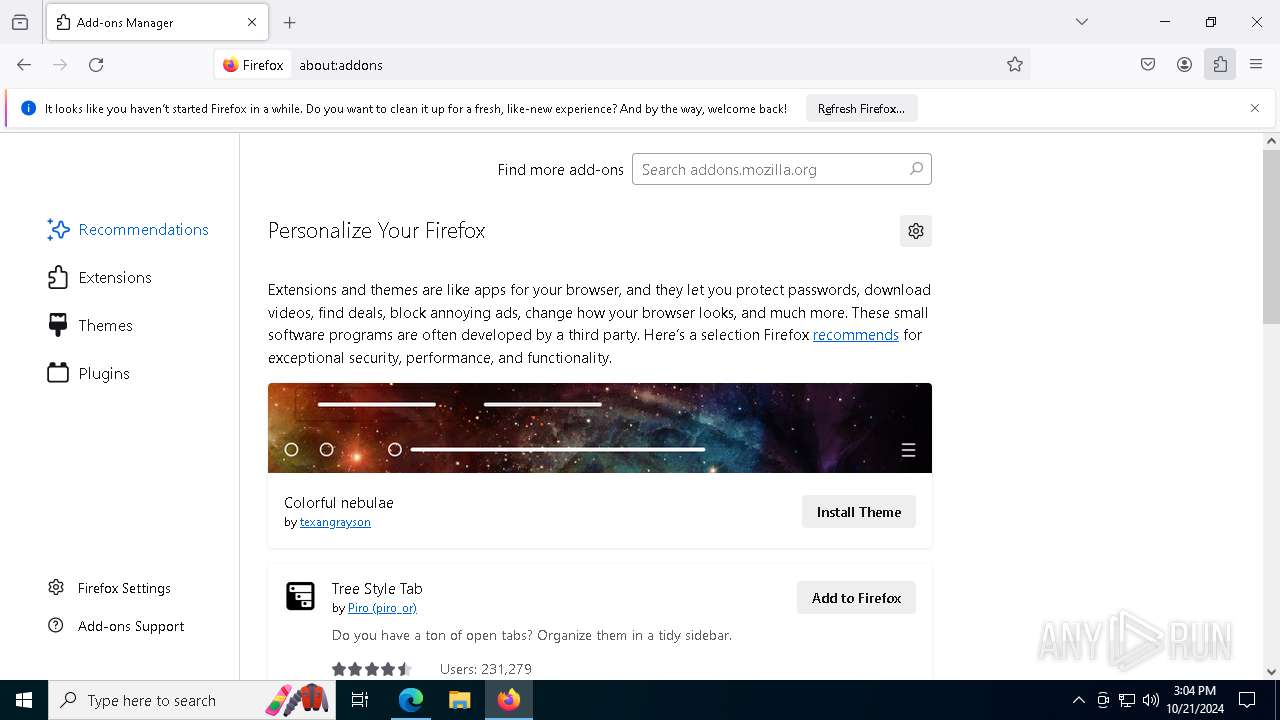The image size is (1280, 720).
Task: Open Save to Pocket icon
Action: pyautogui.click(x=1148, y=65)
